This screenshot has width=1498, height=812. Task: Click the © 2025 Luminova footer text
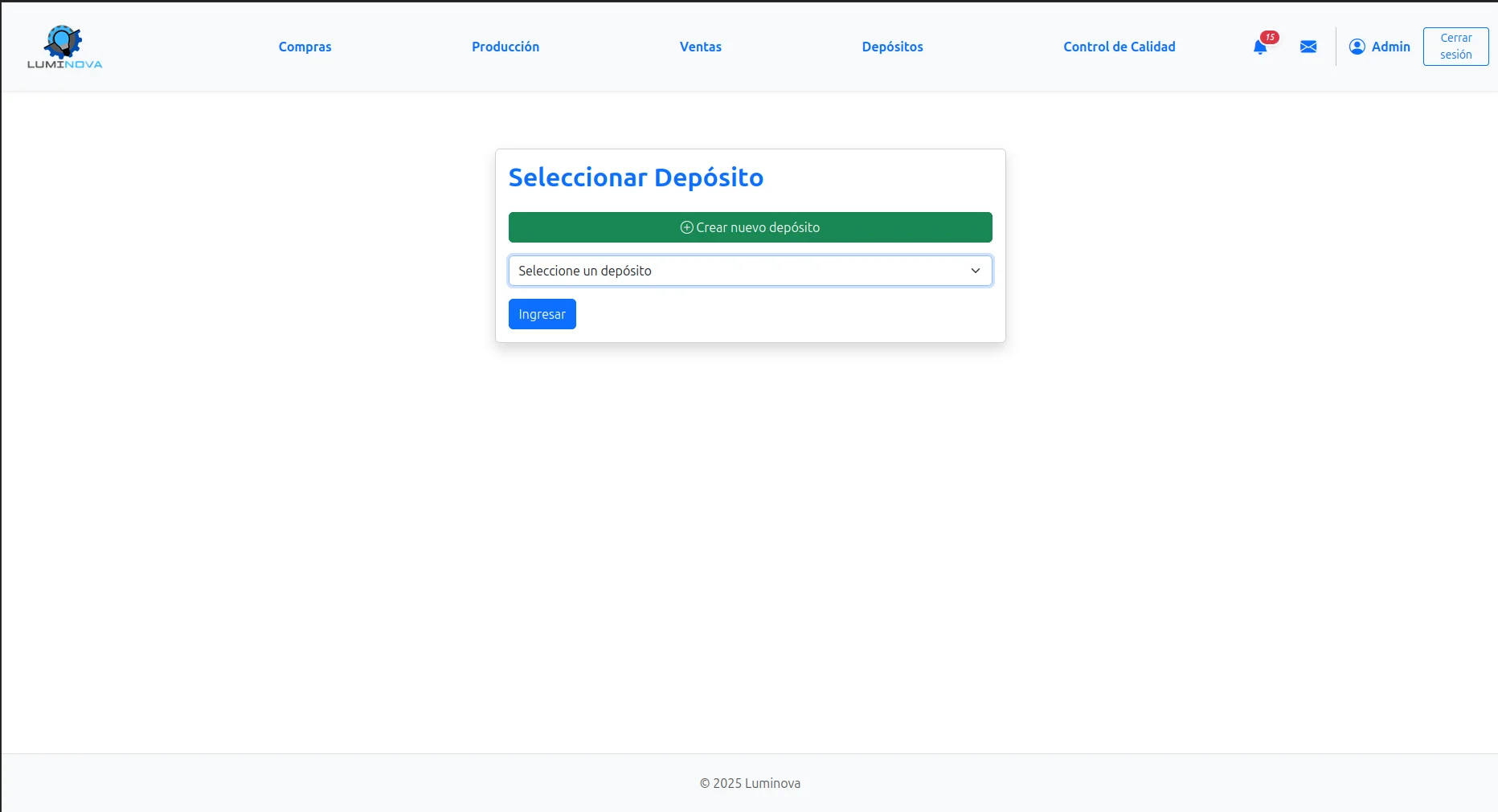point(750,783)
